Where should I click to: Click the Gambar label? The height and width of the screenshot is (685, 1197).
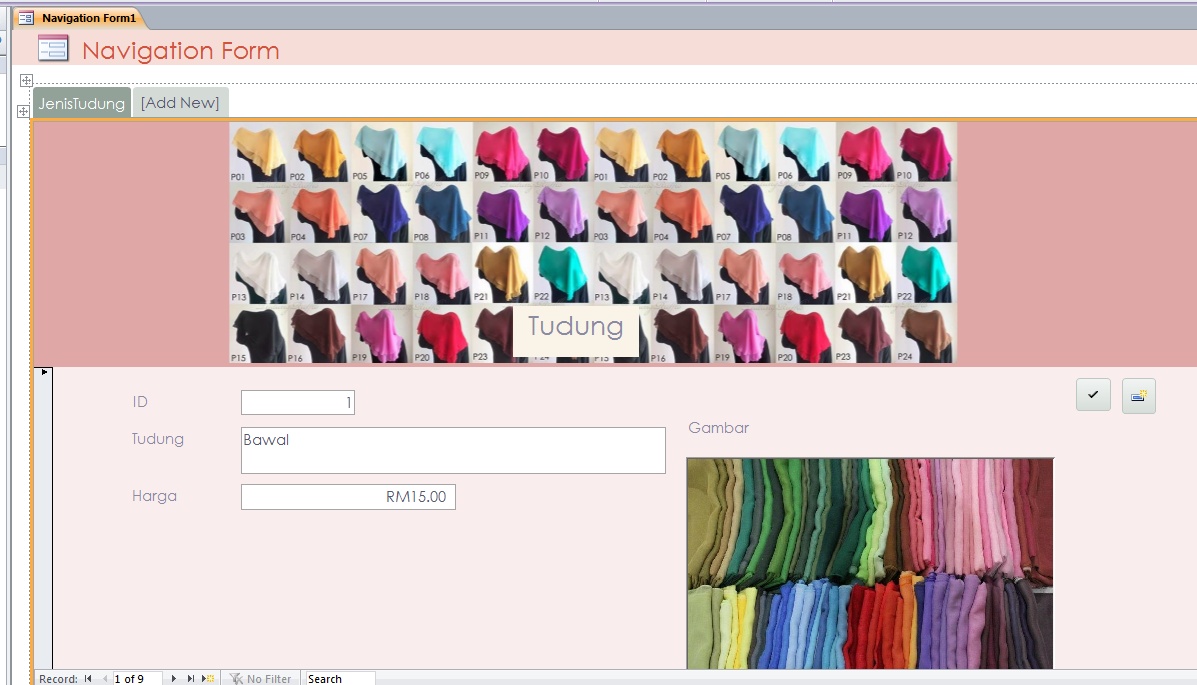[x=718, y=428]
